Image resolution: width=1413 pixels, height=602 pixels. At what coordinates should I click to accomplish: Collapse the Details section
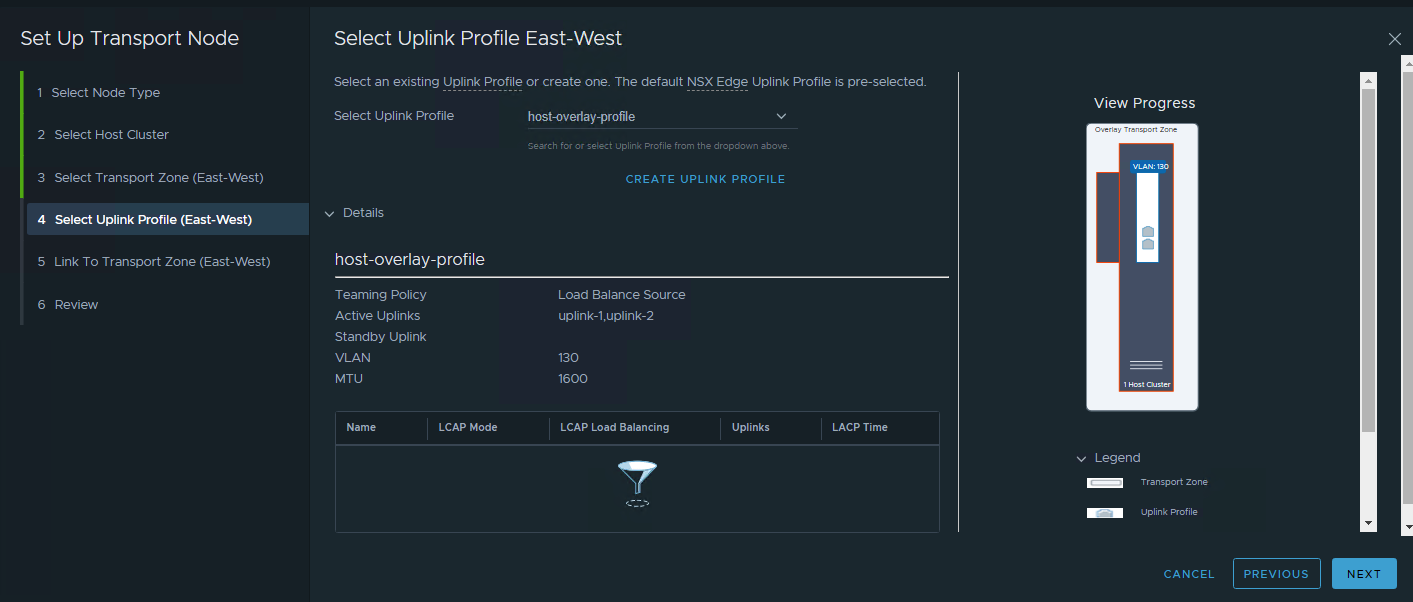pyautogui.click(x=330, y=213)
